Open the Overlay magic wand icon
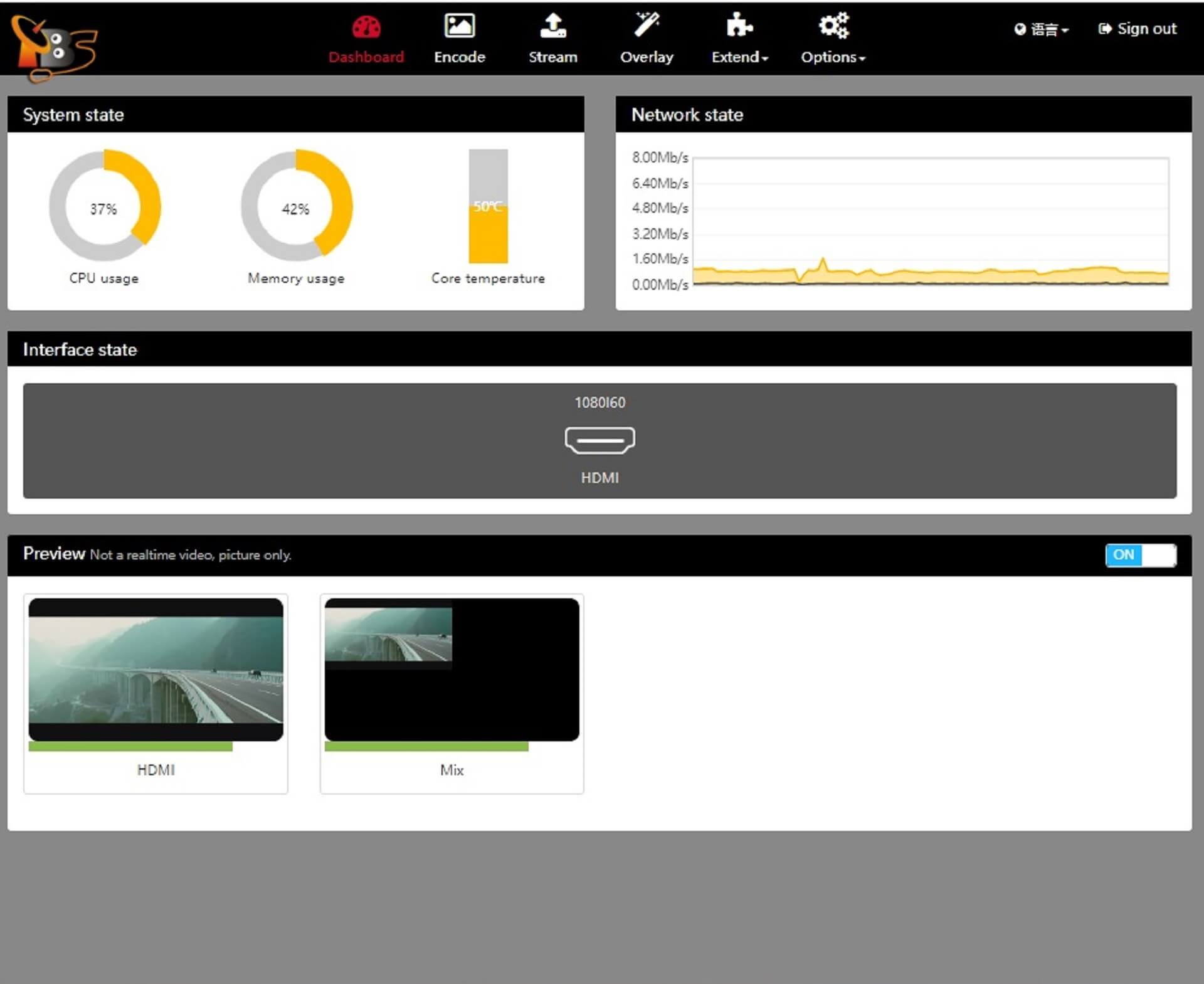The width and height of the screenshot is (1204, 984). (x=647, y=25)
